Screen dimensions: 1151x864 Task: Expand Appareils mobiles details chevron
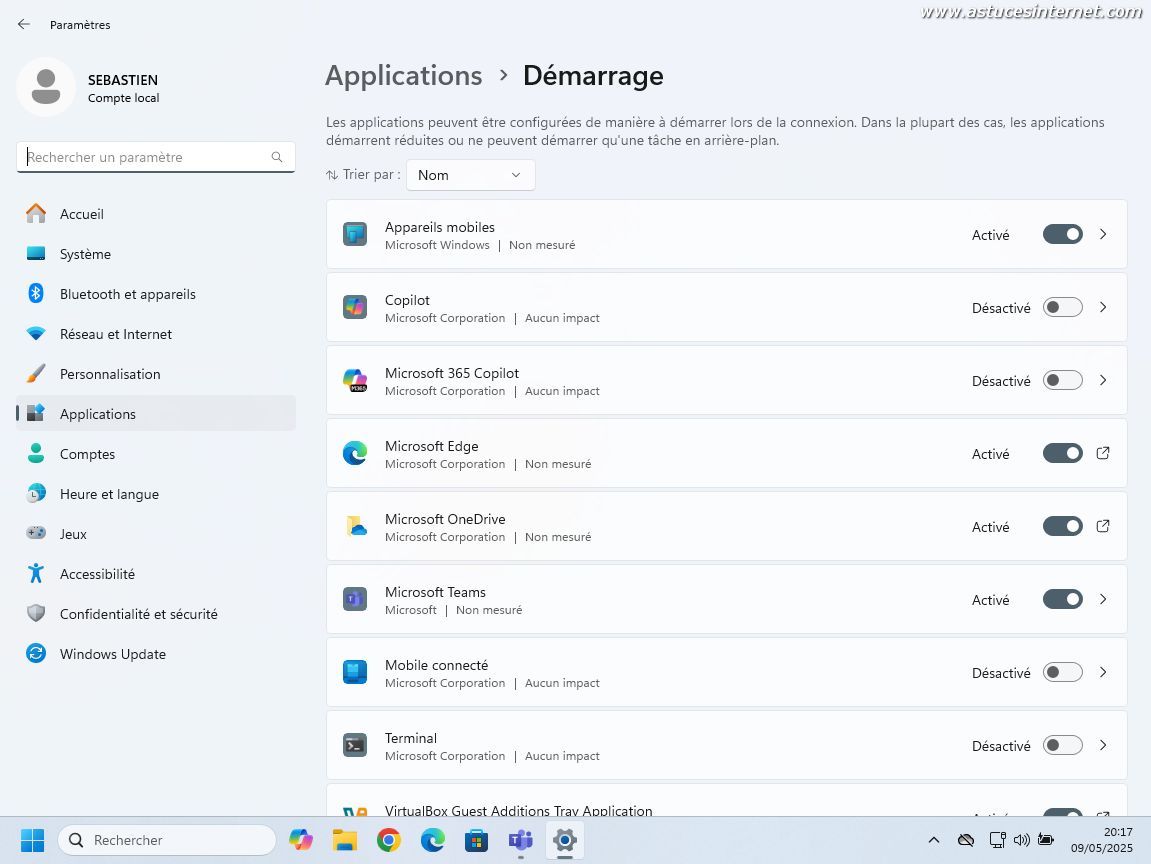[1103, 234]
